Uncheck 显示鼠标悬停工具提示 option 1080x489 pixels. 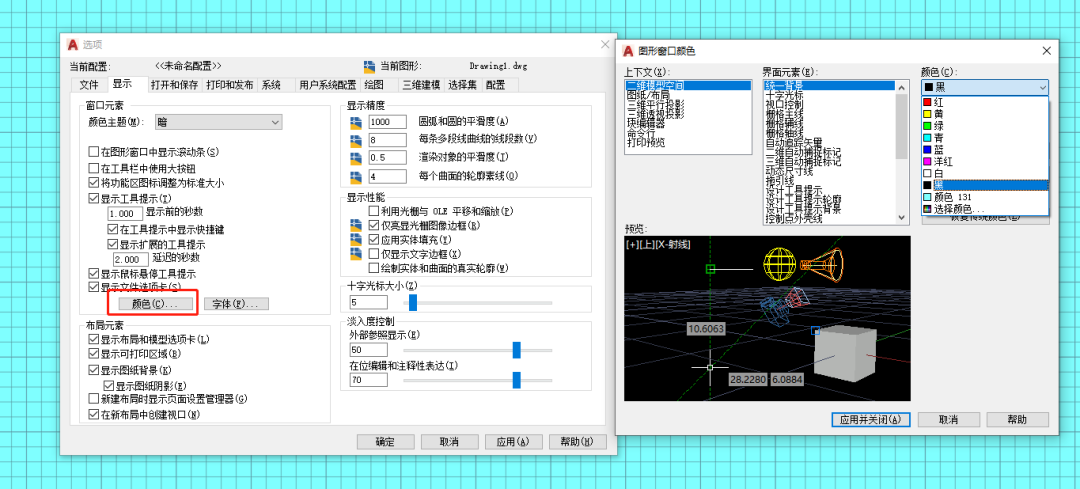click(x=94, y=273)
